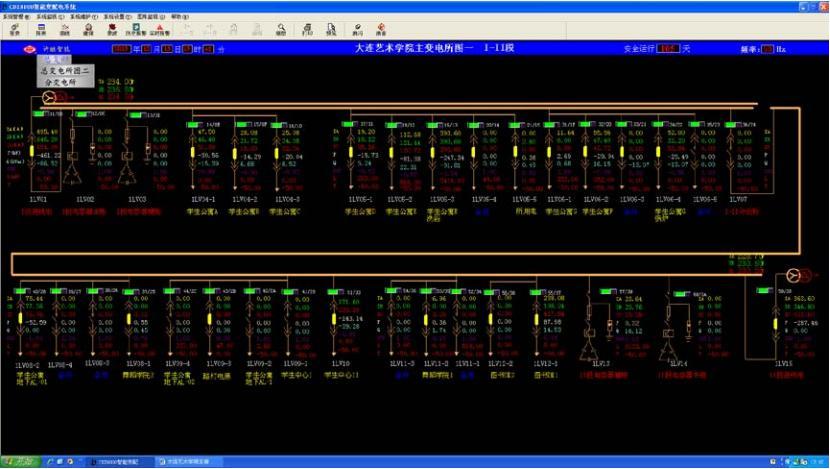Open the print preview toolbar icon
This screenshot has width=830, height=469.
(330, 30)
